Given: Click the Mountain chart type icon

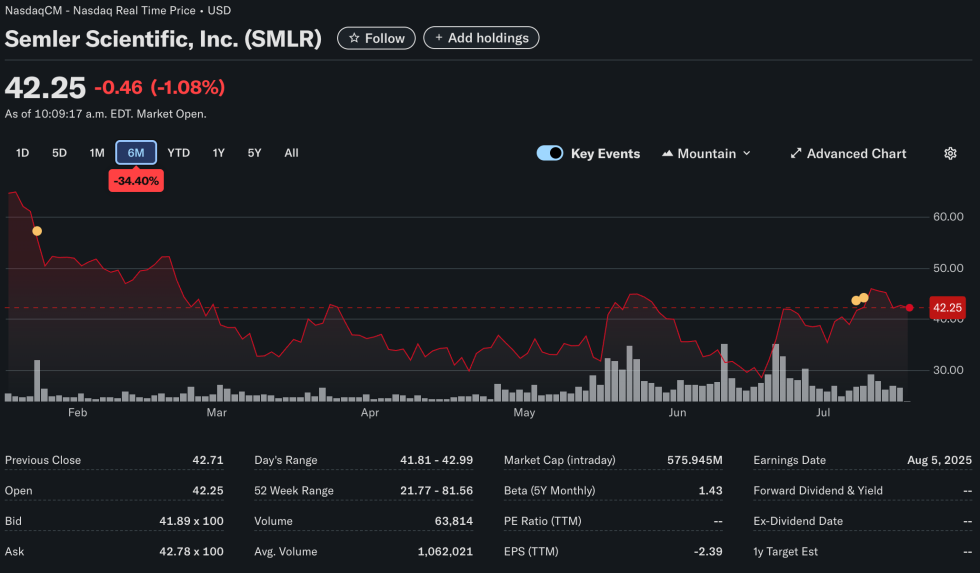Looking at the screenshot, I should [666, 154].
